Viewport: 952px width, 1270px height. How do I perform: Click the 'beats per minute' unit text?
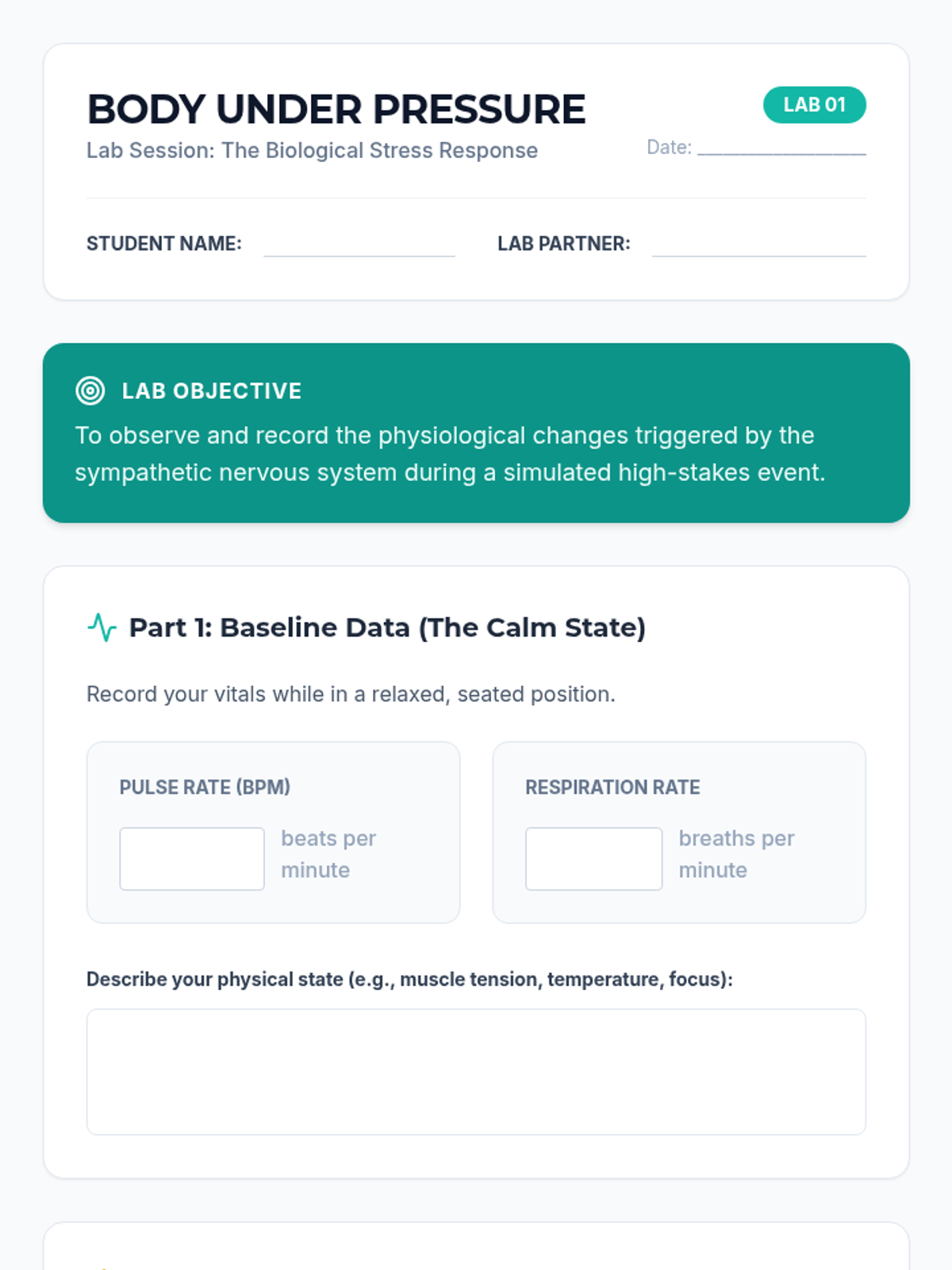328,854
